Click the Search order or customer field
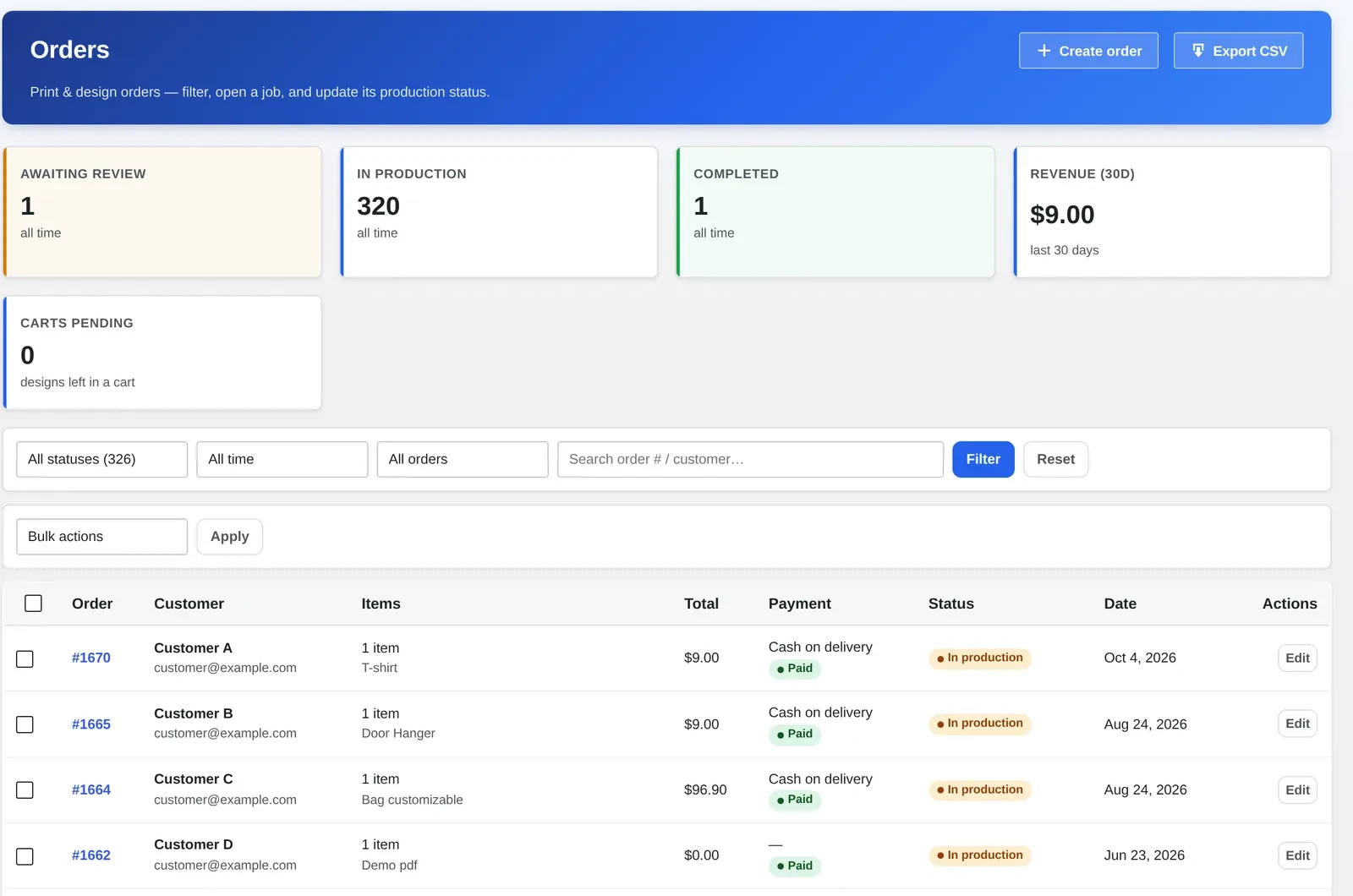The image size is (1353, 896). (x=750, y=459)
